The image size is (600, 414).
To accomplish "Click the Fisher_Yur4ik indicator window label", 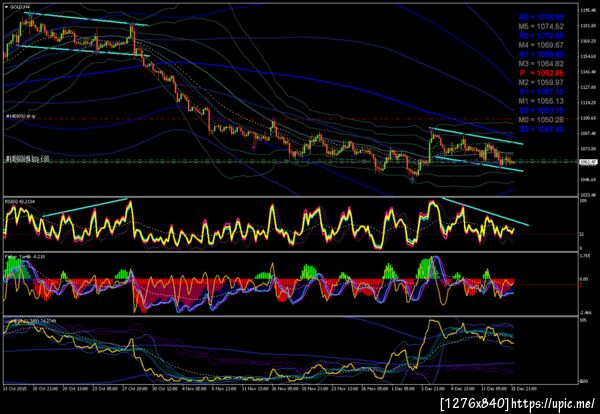I will coord(25,256).
